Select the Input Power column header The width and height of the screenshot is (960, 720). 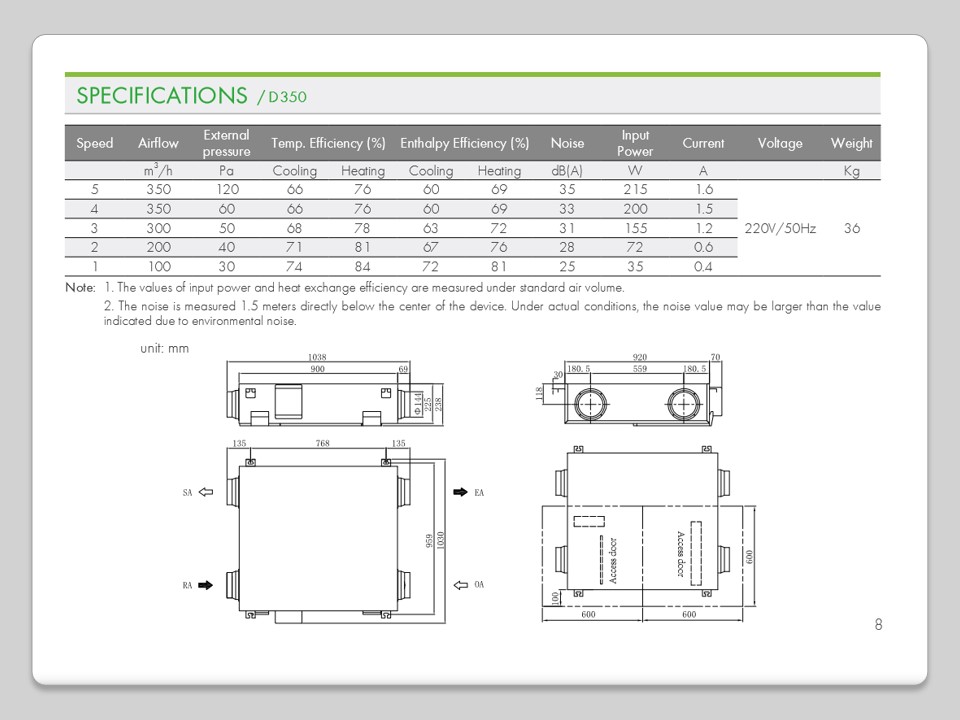click(635, 143)
